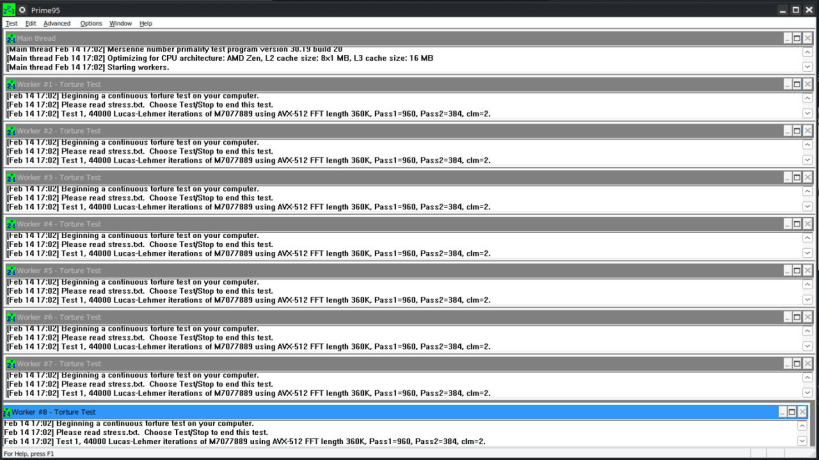Viewport: 819px width, 460px height.
Task: Click scroll up arrow in Worker #4 log
Action: point(808,238)
